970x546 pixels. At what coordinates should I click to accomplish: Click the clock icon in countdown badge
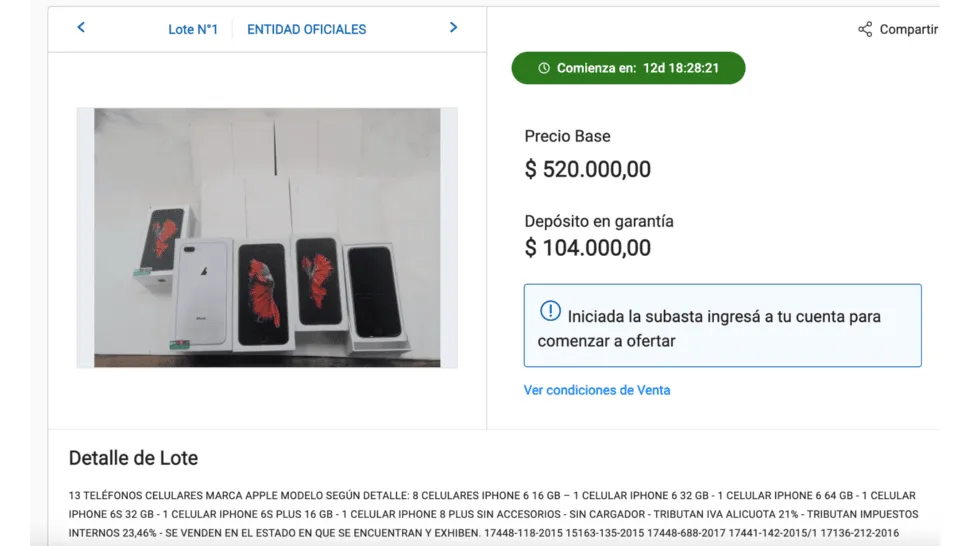point(544,68)
